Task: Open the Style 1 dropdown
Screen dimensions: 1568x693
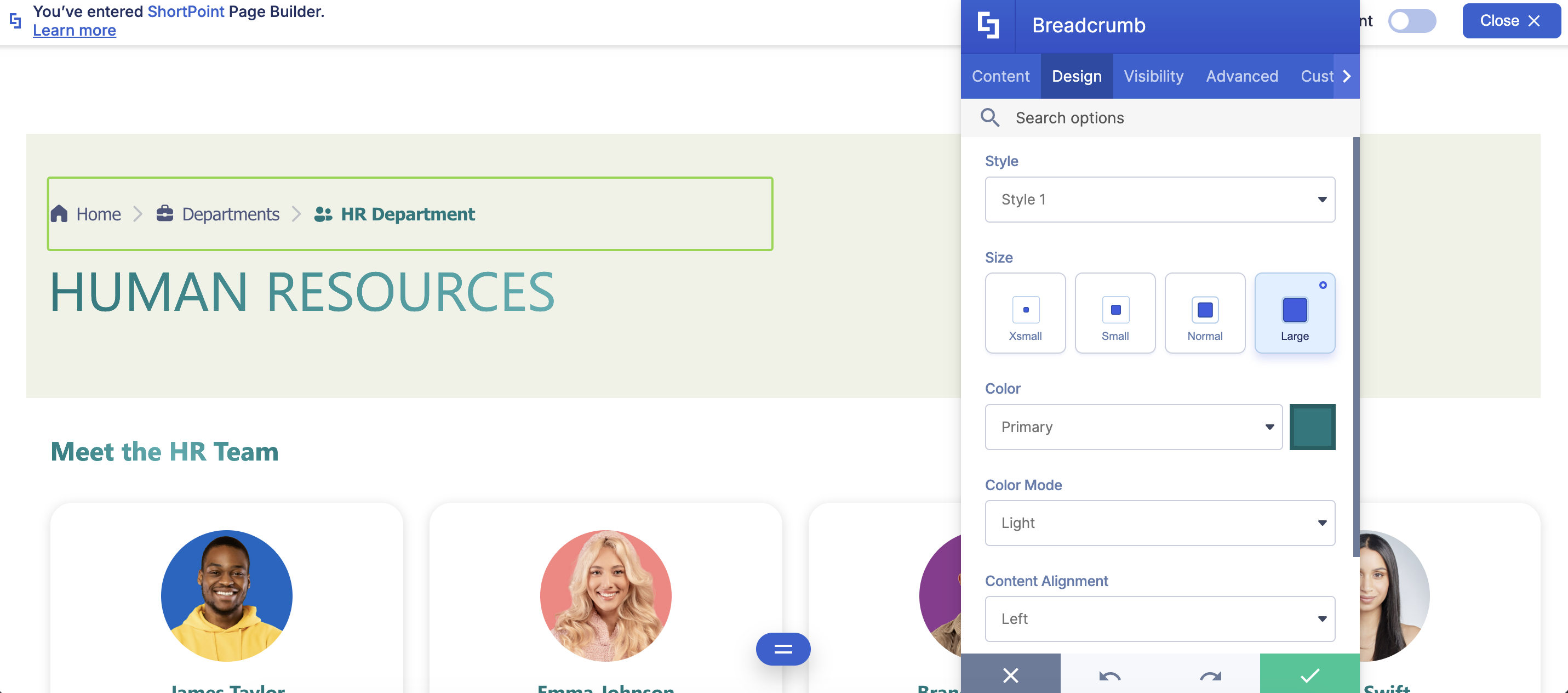Action: 1160,200
